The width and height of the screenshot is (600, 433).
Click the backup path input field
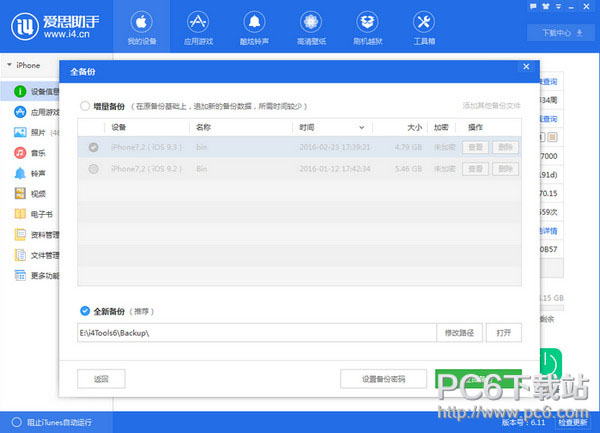pyautogui.click(x=255, y=332)
